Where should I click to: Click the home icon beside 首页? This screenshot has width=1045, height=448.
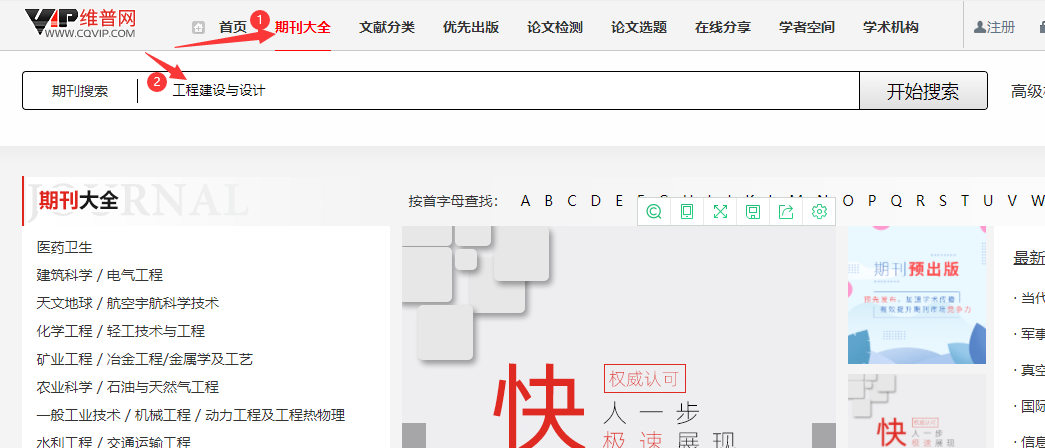(x=198, y=28)
